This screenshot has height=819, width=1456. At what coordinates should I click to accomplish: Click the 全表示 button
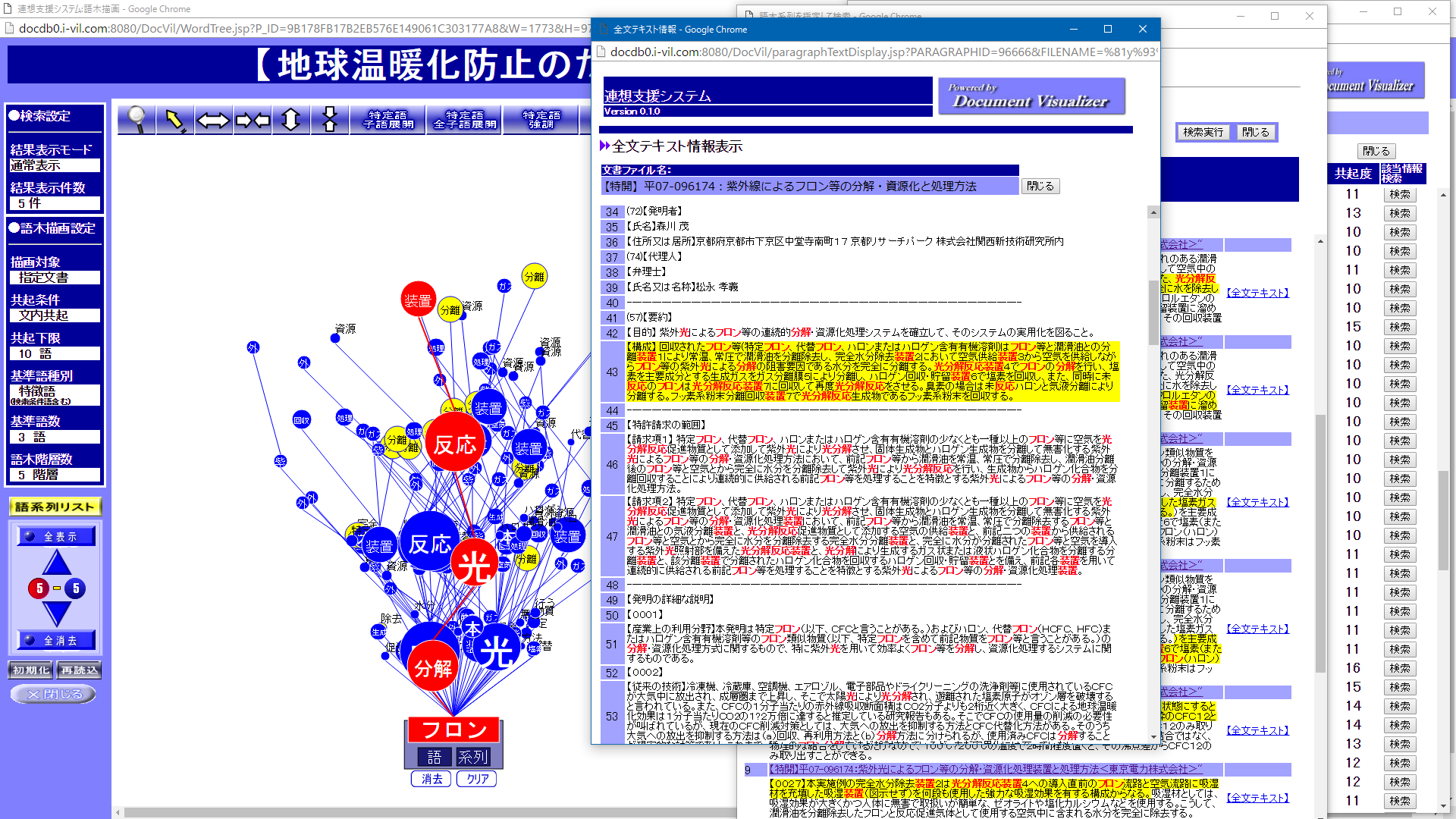[57, 536]
